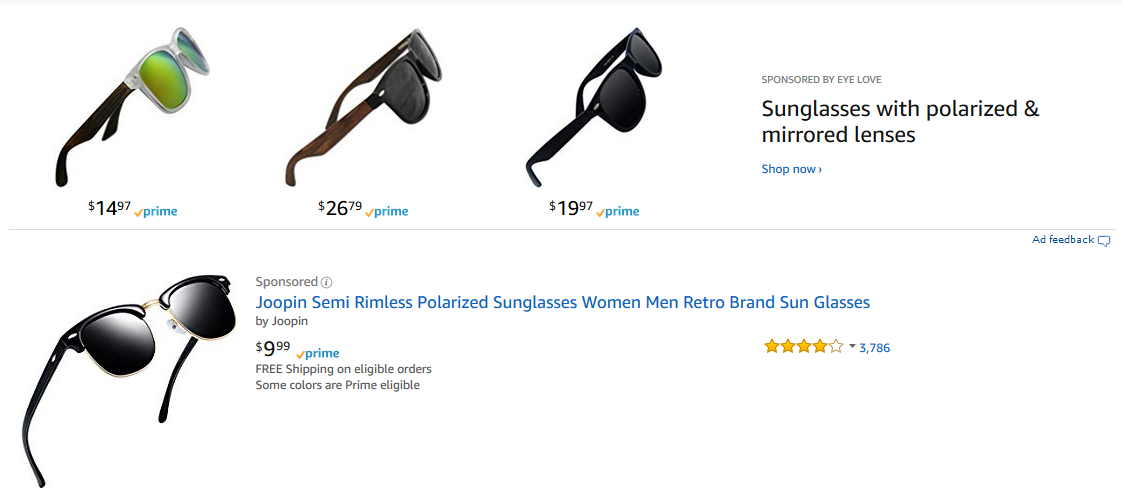View the 3,786 customer reviews
This screenshot has height=488, width=1122.
874,348
